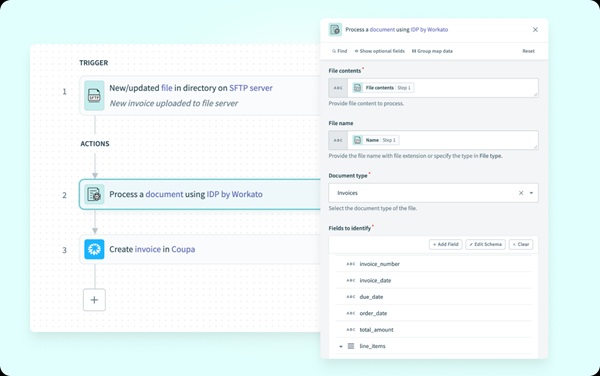Click the Name Step 1 data pill
The width and height of the screenshot is (600, 376).
point(375,140)
